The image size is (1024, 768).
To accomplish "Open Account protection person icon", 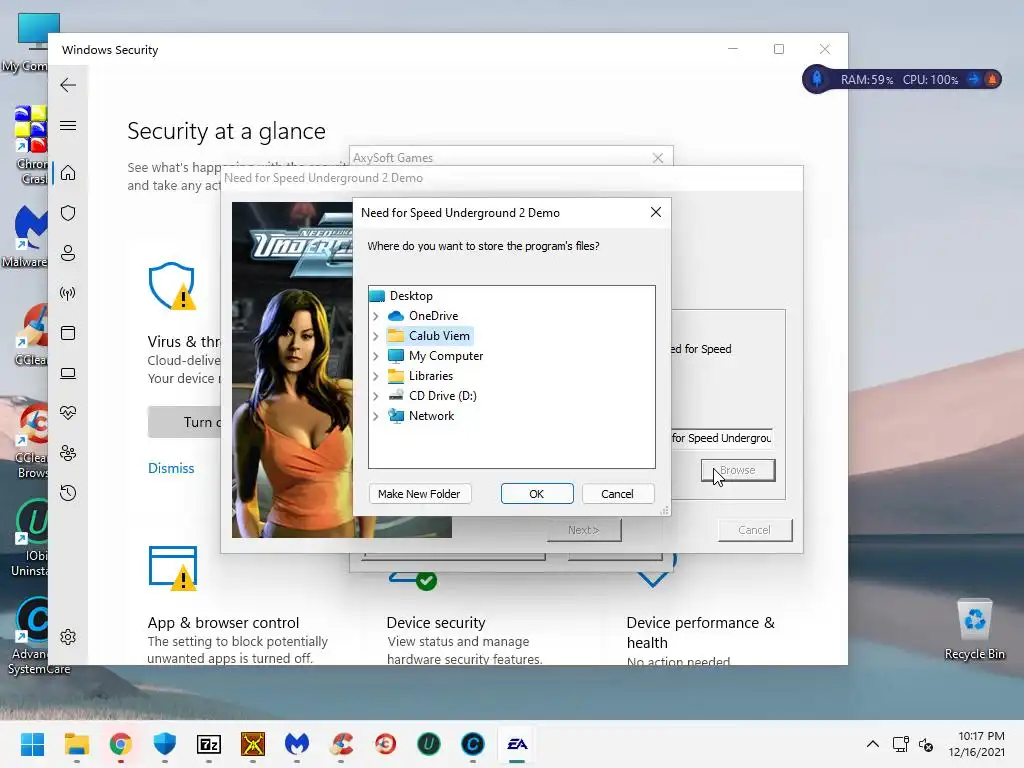I will click(68, 253).
